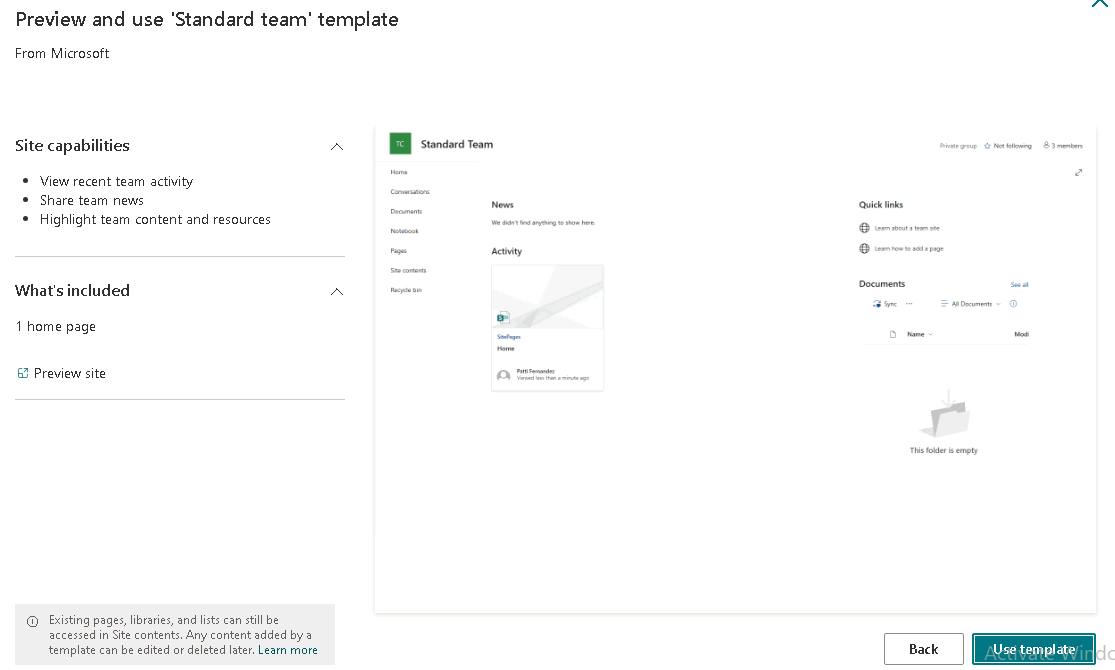Screen dimensions: 1115x670
Task: Open the Learn about a team site link
Action: 907,228
